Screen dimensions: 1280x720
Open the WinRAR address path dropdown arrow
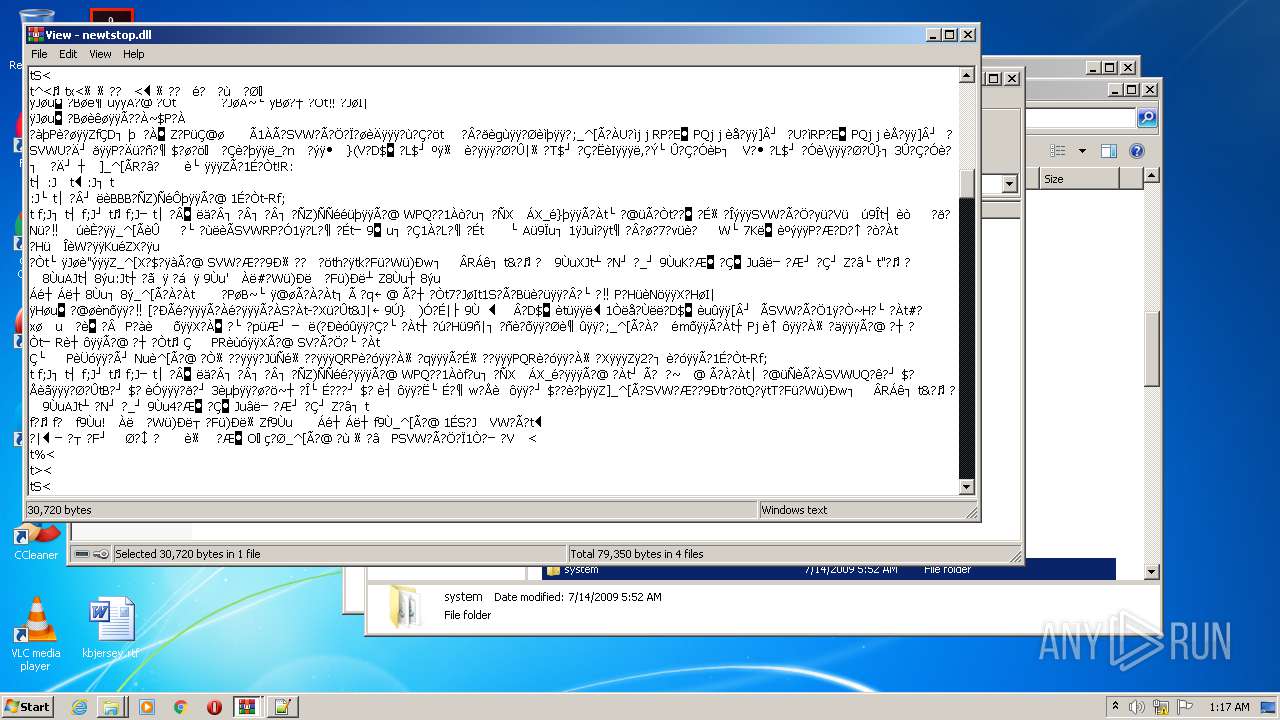(1009, 184)
